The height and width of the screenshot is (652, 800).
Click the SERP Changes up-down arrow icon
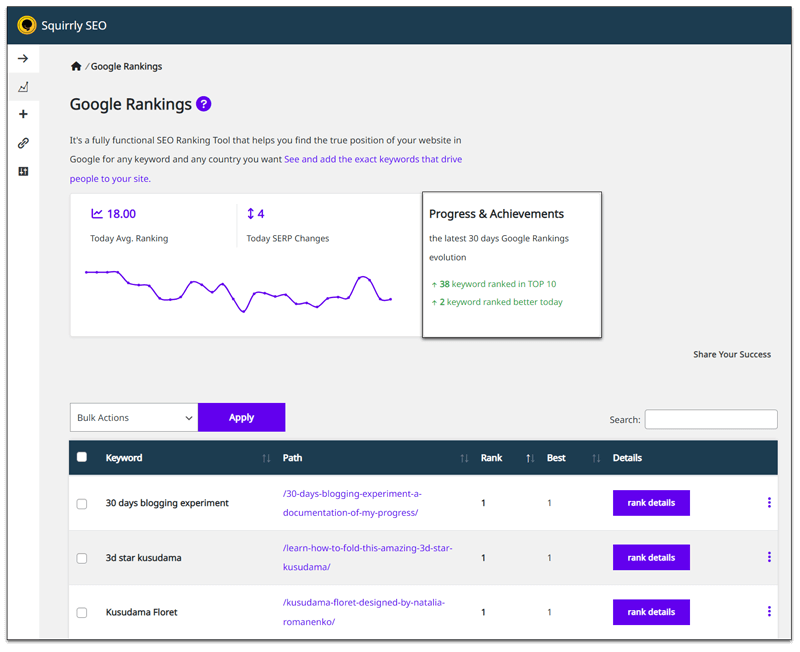pyautogui.click(x=250, y=214)
